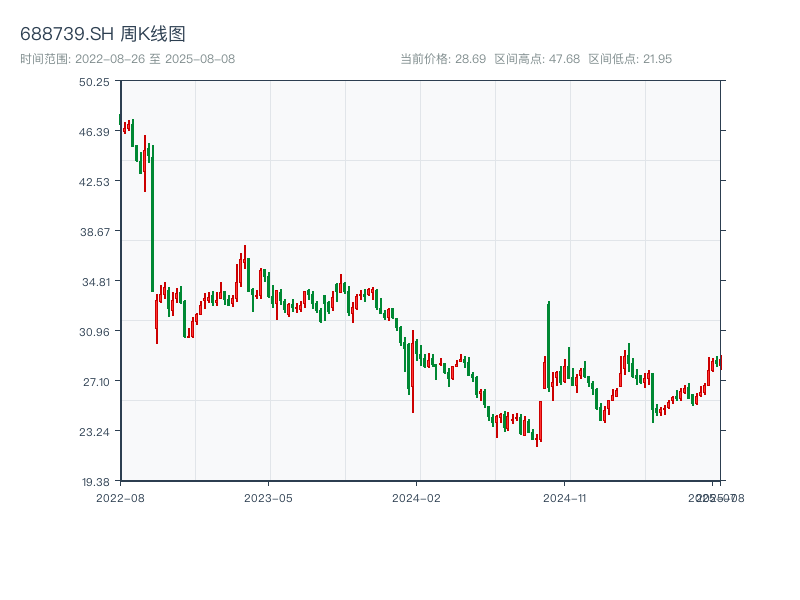
Task: Select the 2022-08 date axis tick
Action: point(120,497)
